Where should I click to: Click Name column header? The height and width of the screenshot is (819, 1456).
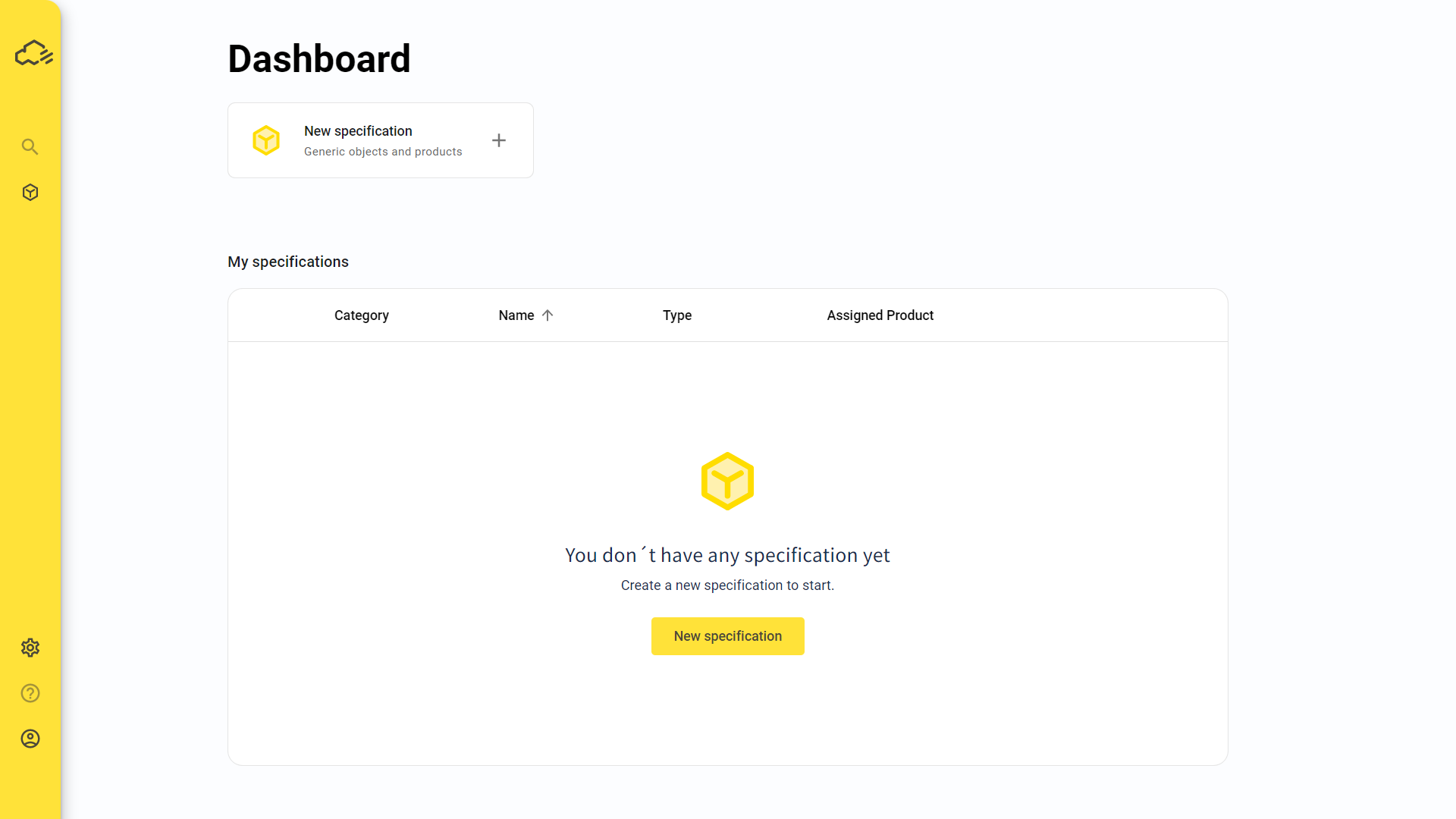516,315
